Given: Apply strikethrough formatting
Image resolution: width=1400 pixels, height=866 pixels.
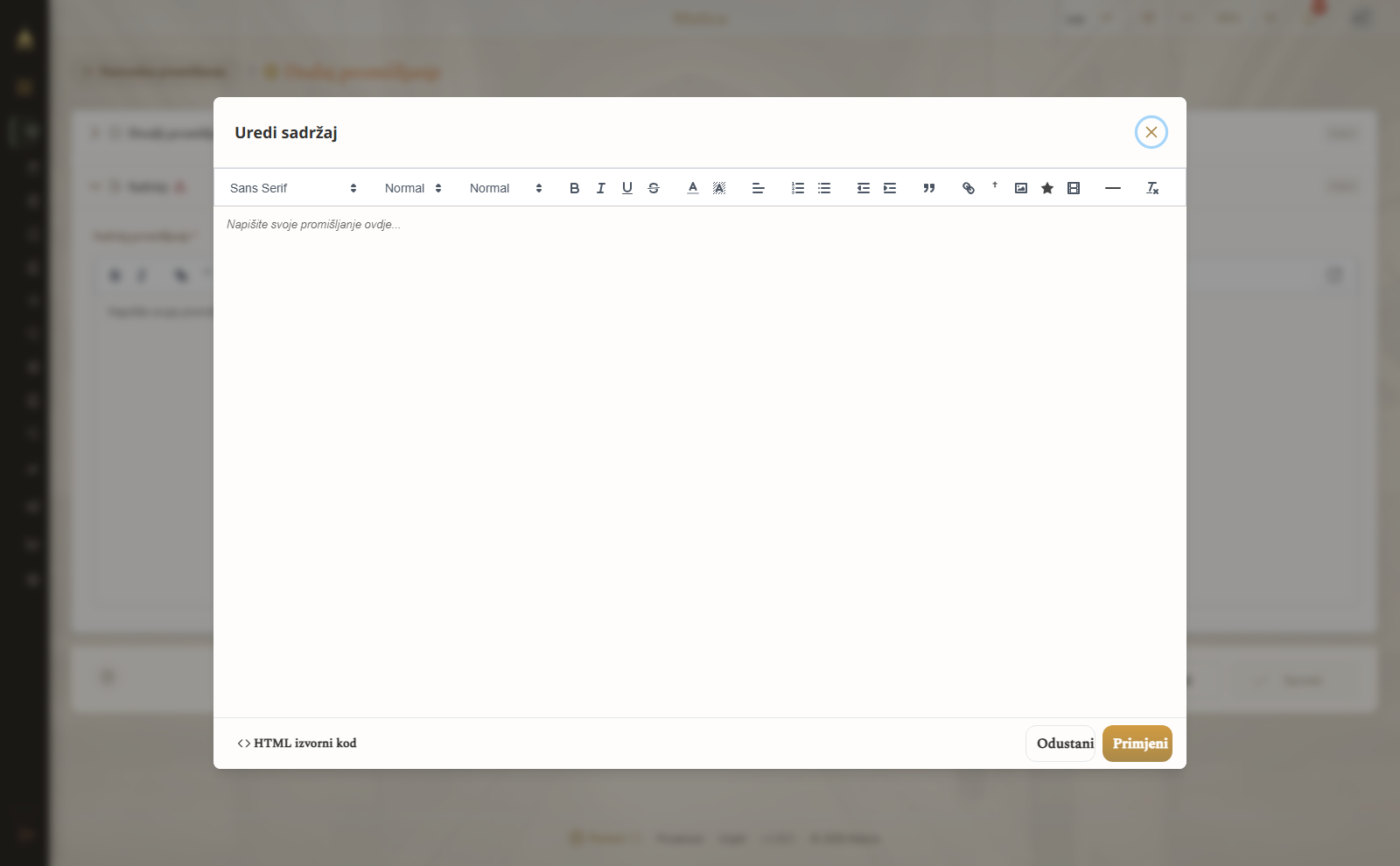Looking at the screenshot, I should (653, 188).
